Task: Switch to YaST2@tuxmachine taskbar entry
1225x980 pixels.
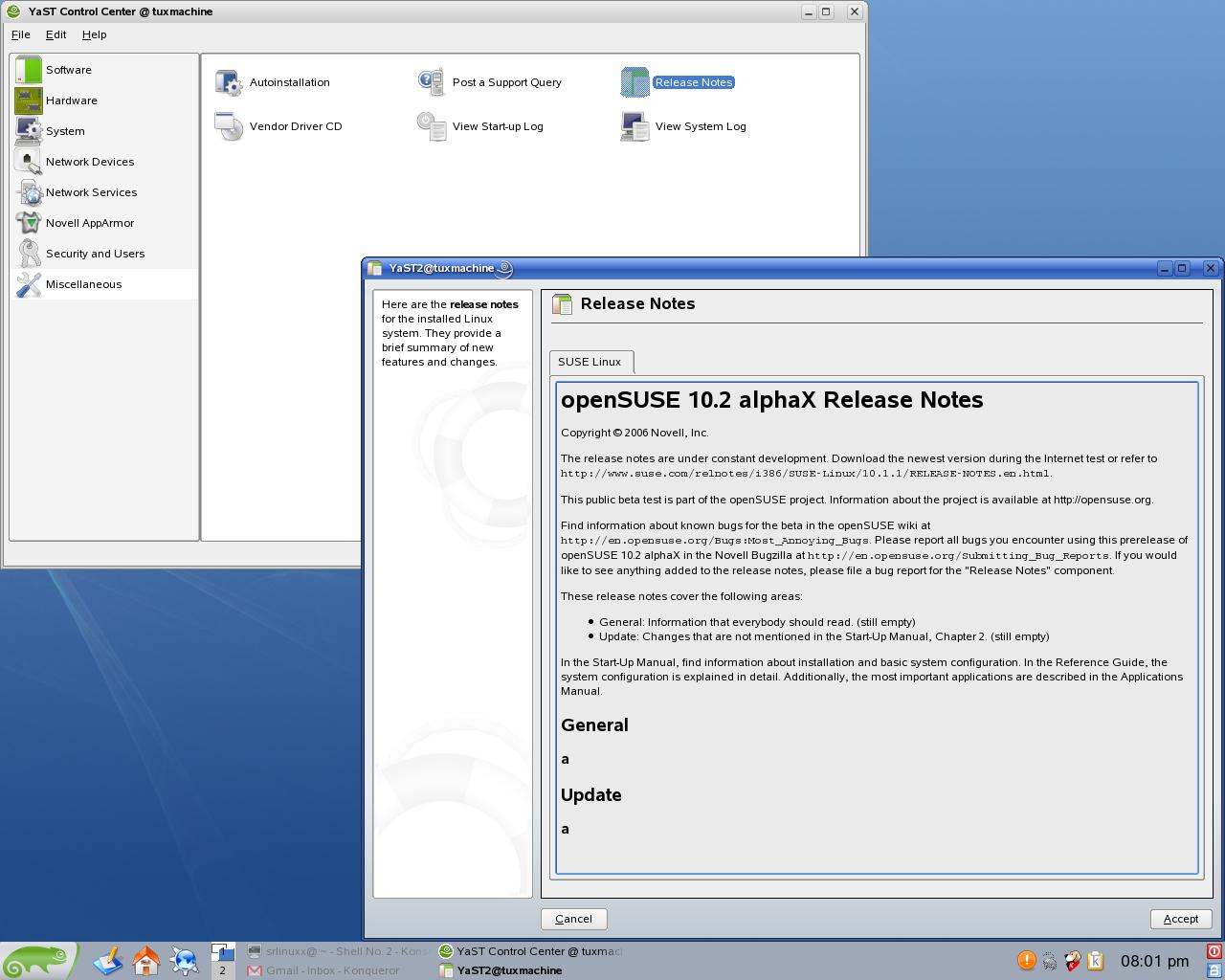Action: pos(529,970)
